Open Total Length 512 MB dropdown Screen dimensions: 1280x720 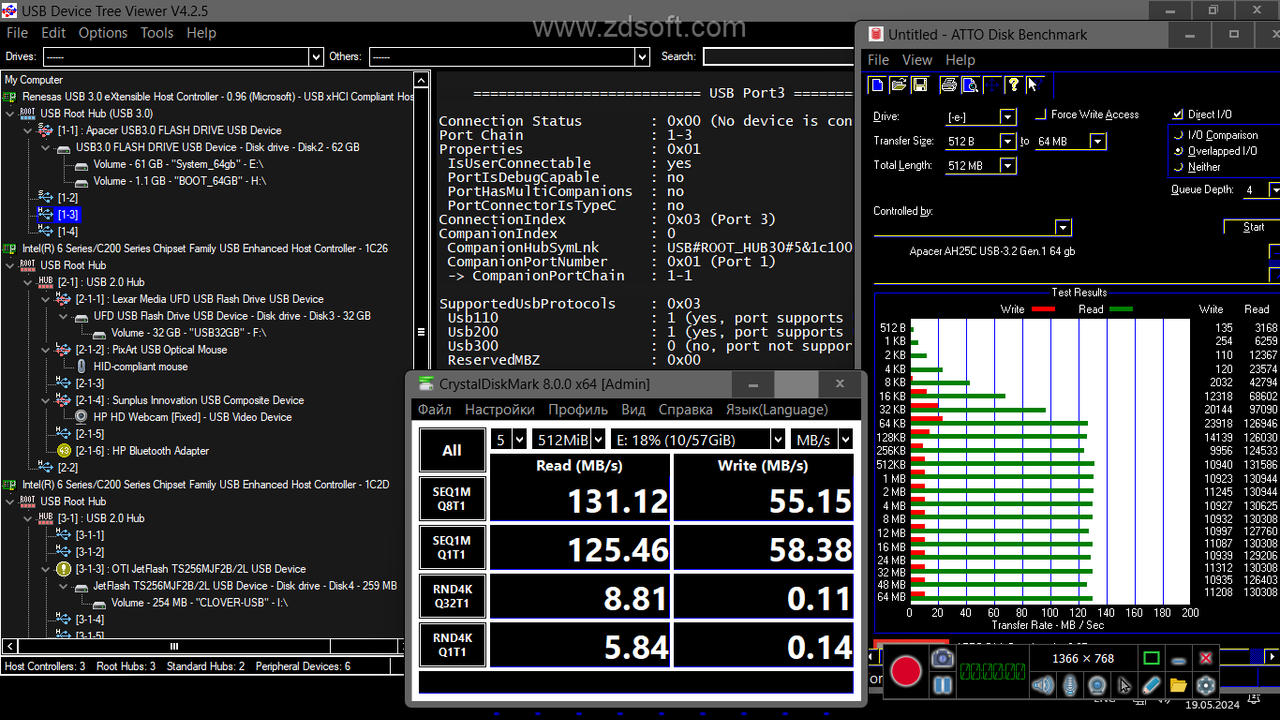pyautogui.click(x=1008, y=166)
